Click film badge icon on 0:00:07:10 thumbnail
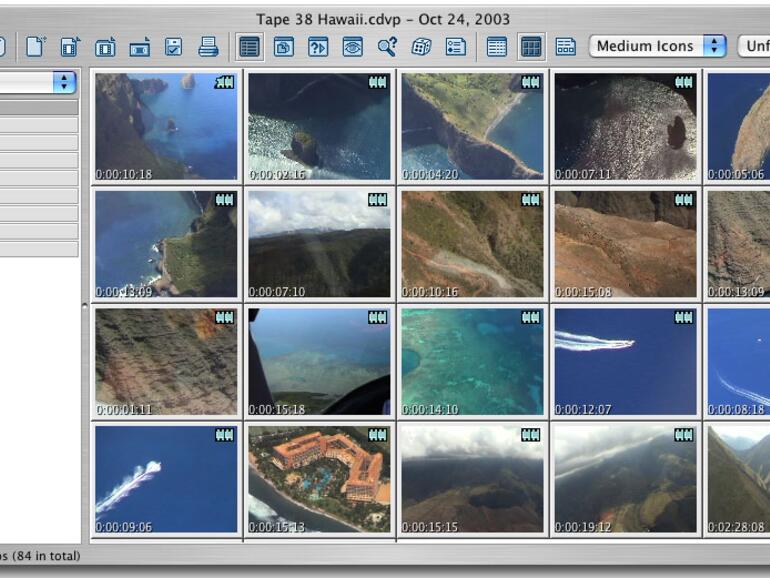Screen dimensions: 770x578 tap(378, 200)
